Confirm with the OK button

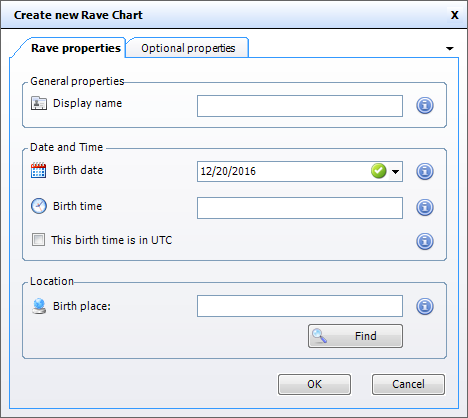[x=314, y=384]
